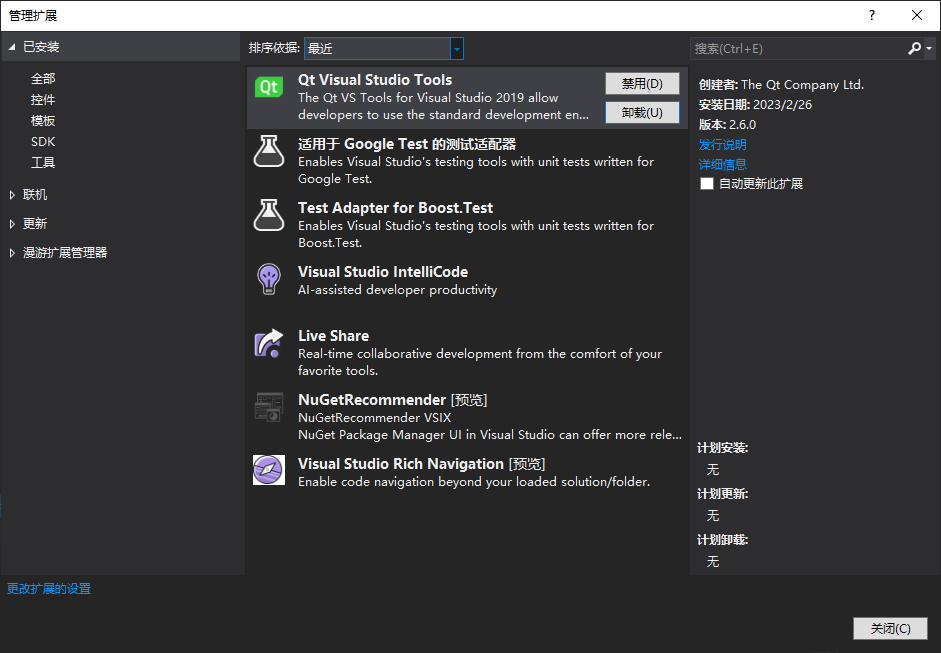Select the SDK category in sidebar

click(43, 142)
